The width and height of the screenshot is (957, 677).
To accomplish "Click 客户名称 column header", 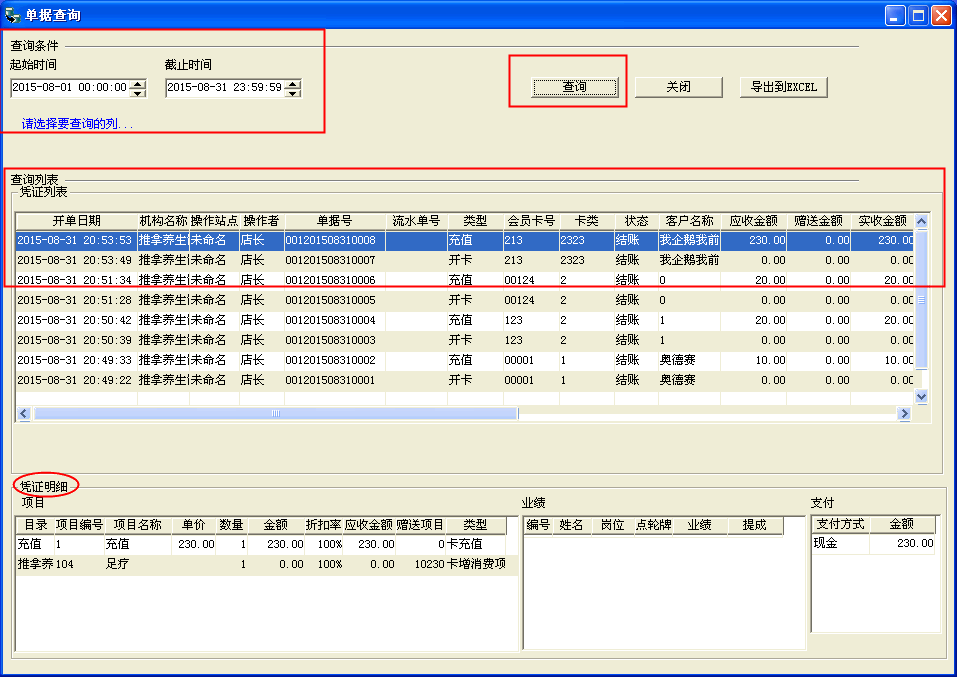I will 689,221.
